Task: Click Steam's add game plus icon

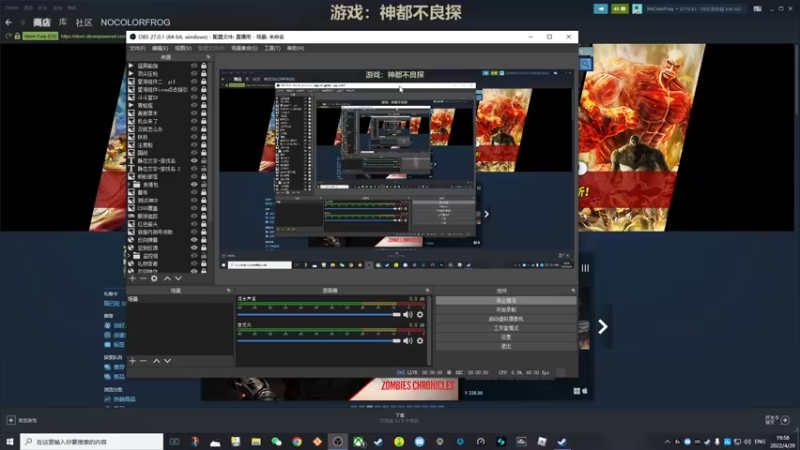Action: 11,420
